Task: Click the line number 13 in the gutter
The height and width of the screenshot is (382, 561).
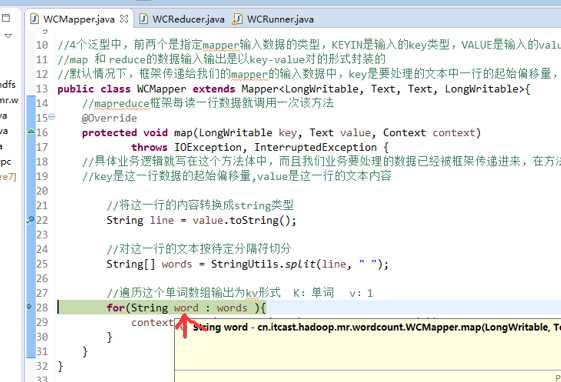Action: coord(42,89)
